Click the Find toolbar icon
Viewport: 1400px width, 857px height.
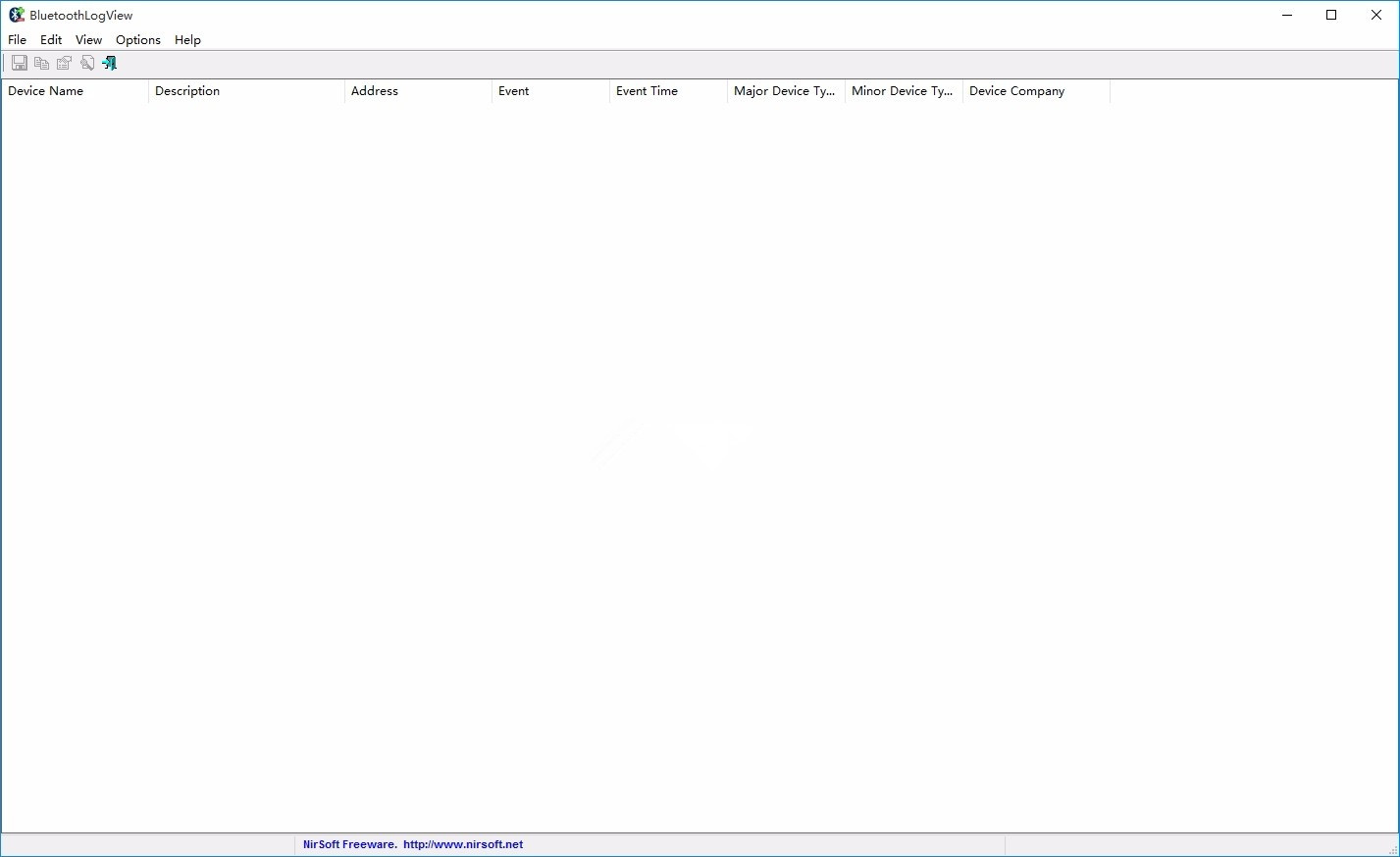coord(87,62)
